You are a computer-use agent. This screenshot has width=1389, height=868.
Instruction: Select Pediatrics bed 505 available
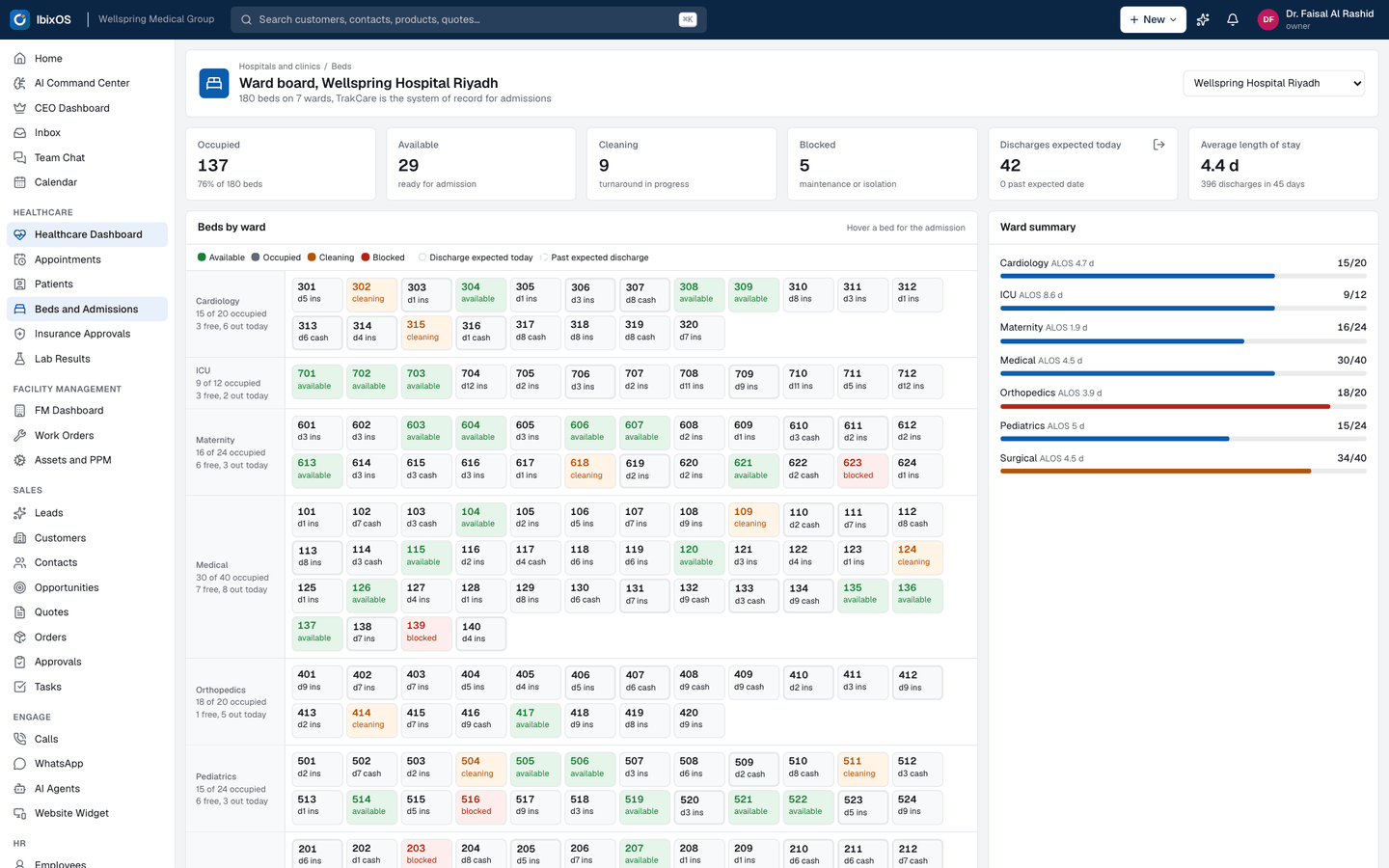click(x=535, y=768)
